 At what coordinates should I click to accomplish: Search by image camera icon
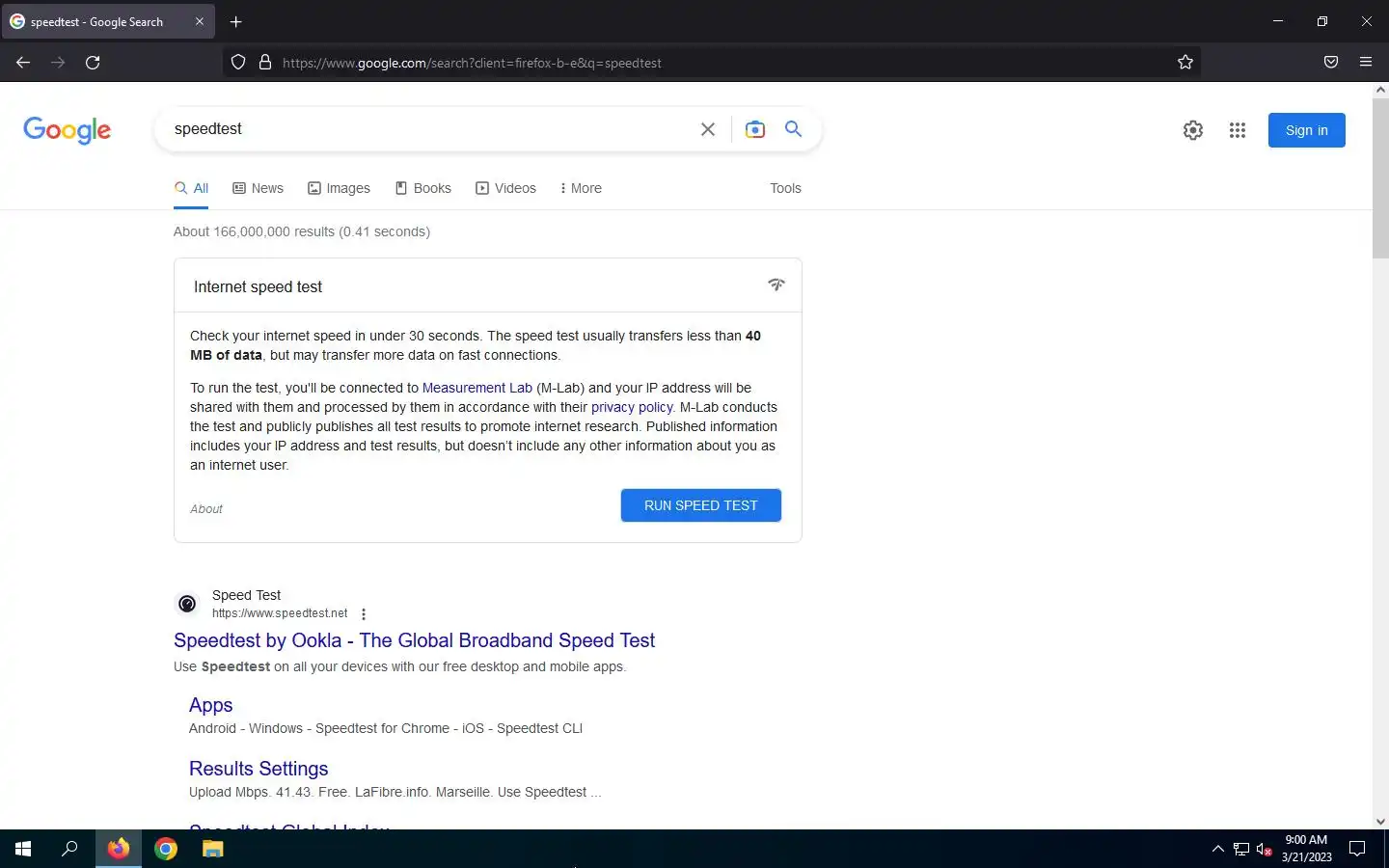(x=755, y=129)
